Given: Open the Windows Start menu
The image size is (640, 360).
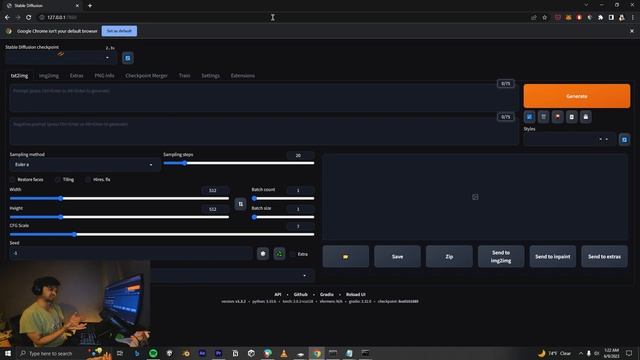Looking at the screenshot, I should click(8, 353).
